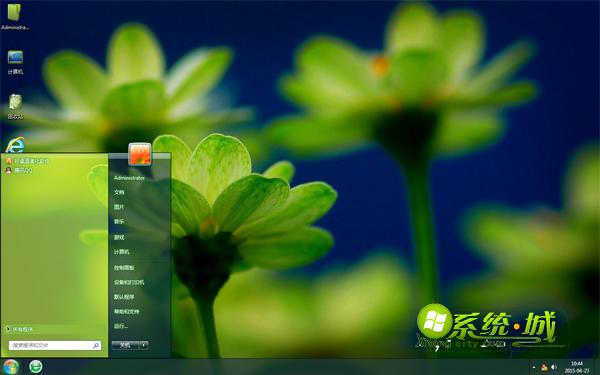Launch 腾讯QQ from the Start menu
The width and height of the screenshot is (600, 375).
20,171
